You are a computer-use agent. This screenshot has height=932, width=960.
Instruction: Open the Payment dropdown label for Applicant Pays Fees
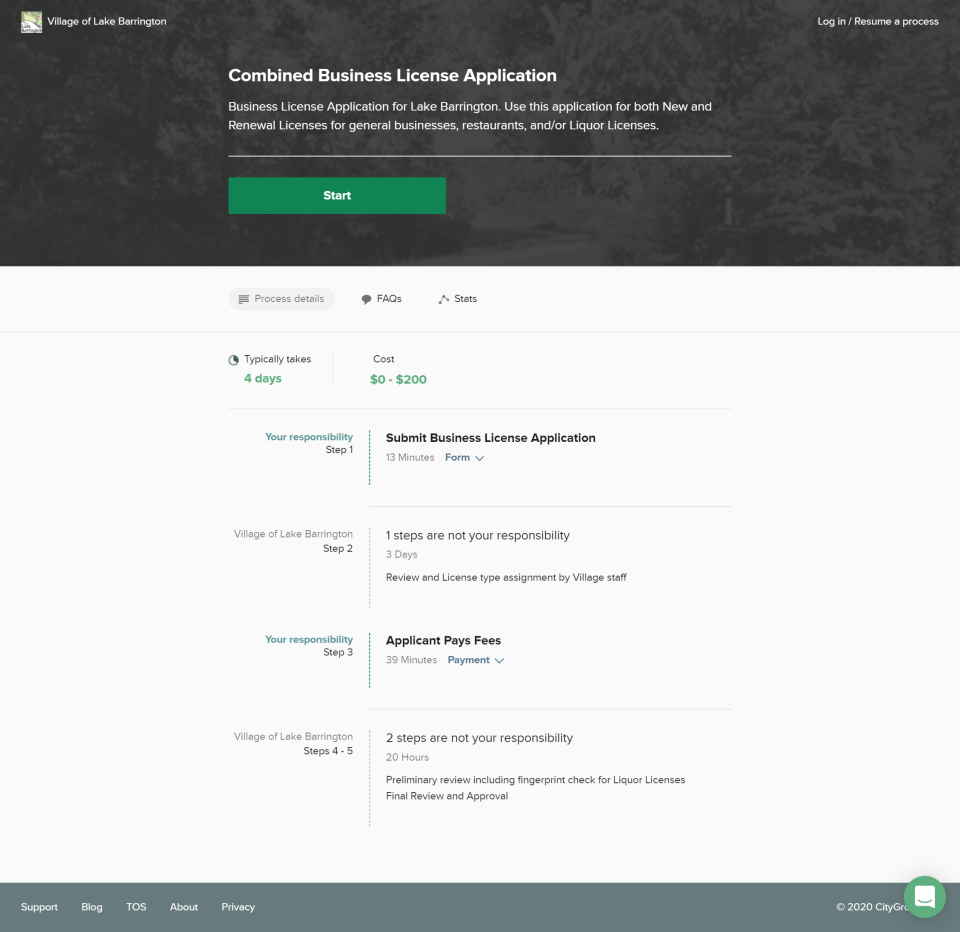[468, 660]
